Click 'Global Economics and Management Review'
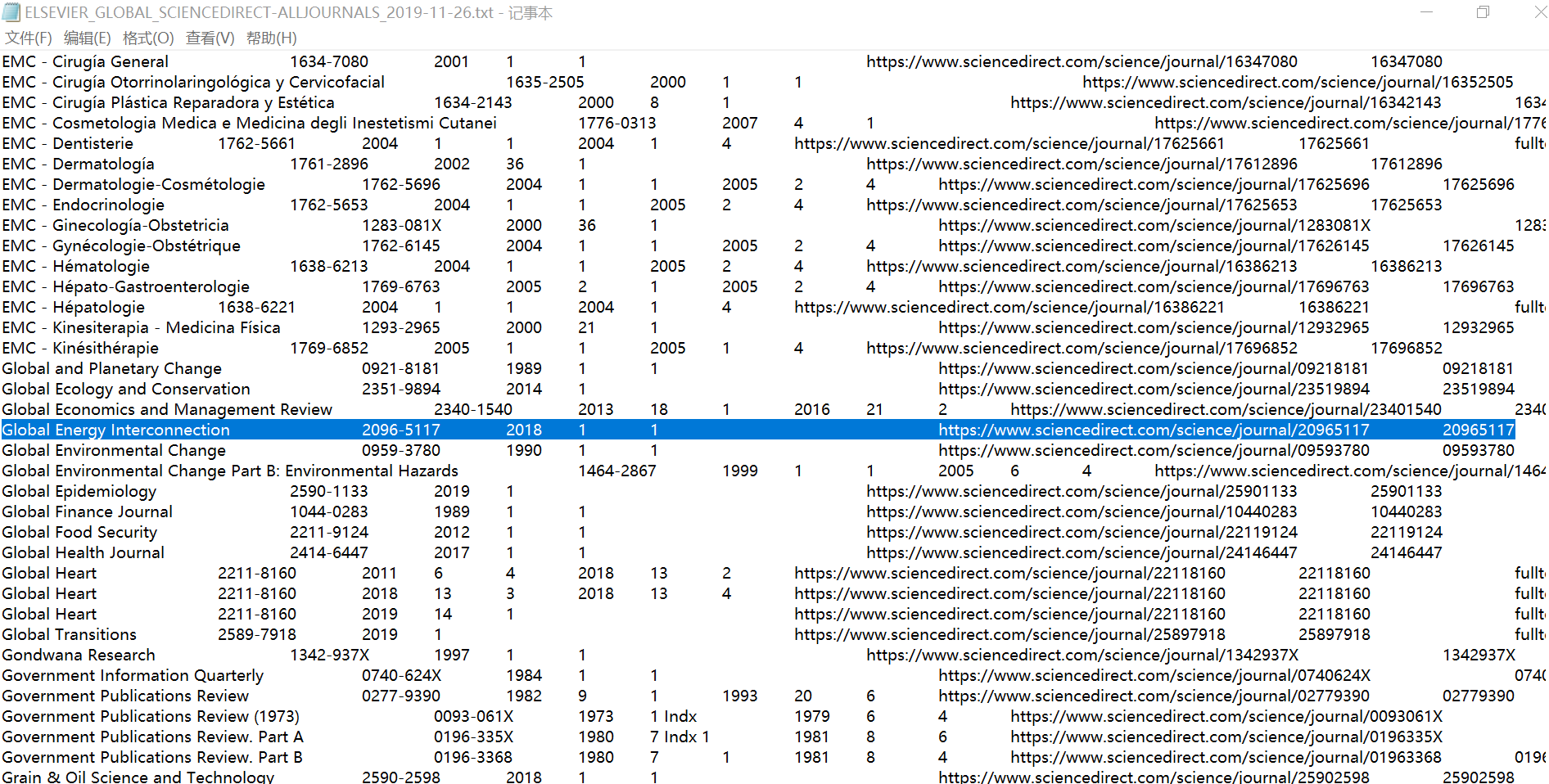 pyautogui.click(x=167, y=409)
